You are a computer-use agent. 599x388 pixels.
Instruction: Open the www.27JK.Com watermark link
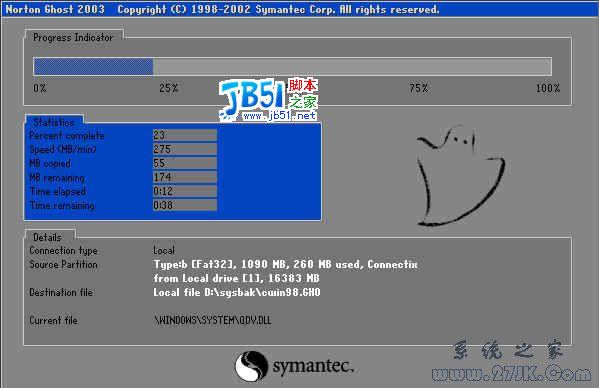coord(512,373)
